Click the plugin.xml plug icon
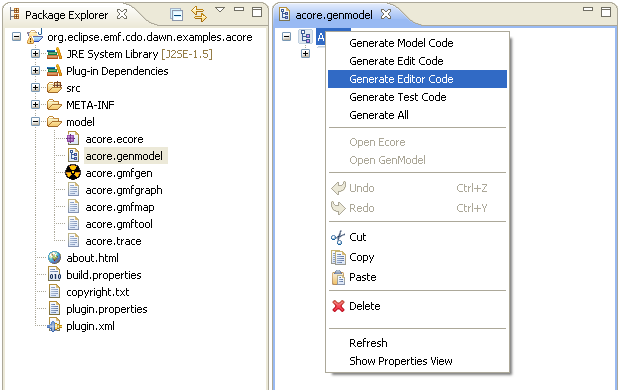Image resolution: width=627 pixels, height=392 pixels. [x=54, y=326]
